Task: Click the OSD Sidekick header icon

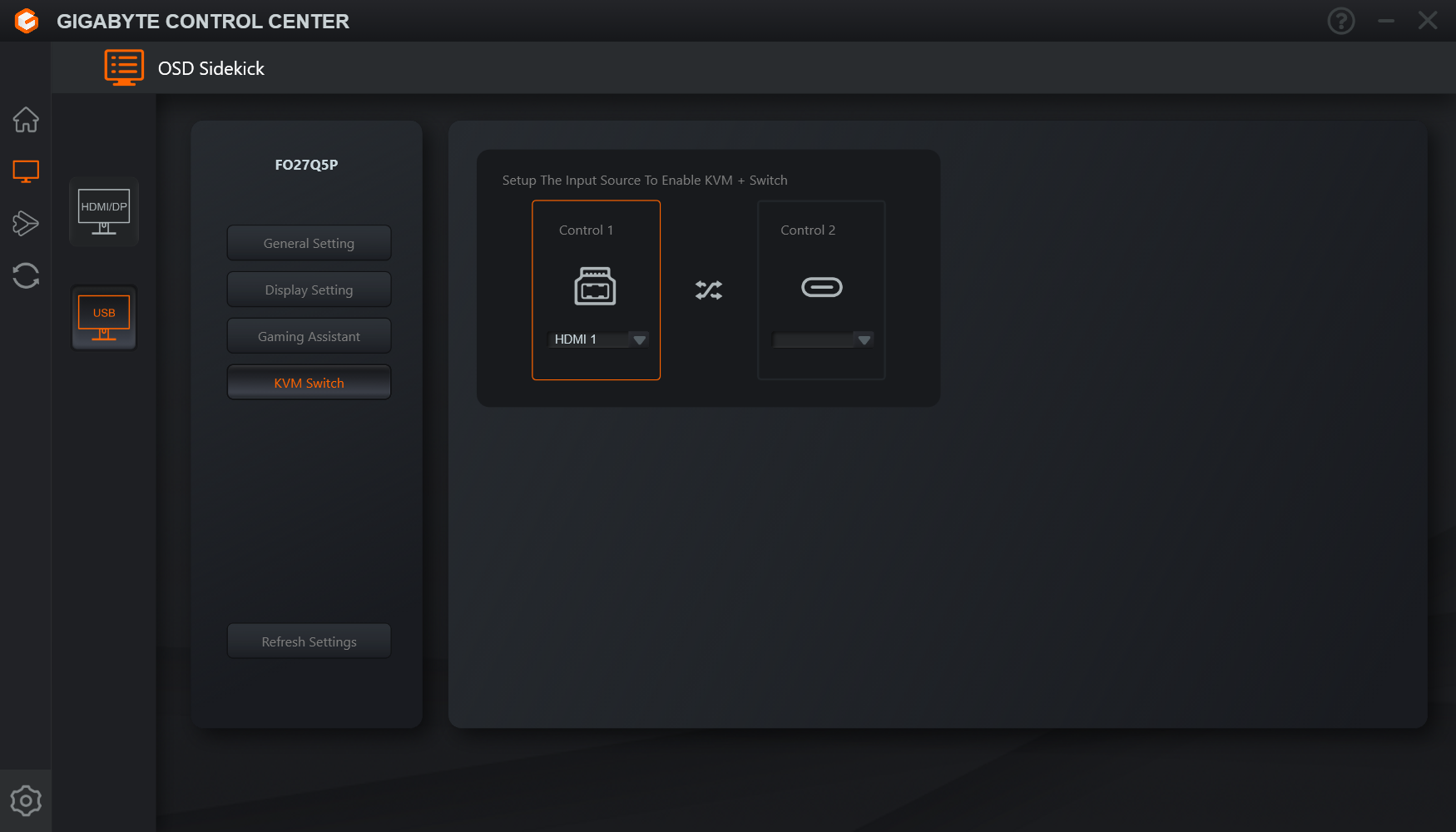Action: (124, 67)
